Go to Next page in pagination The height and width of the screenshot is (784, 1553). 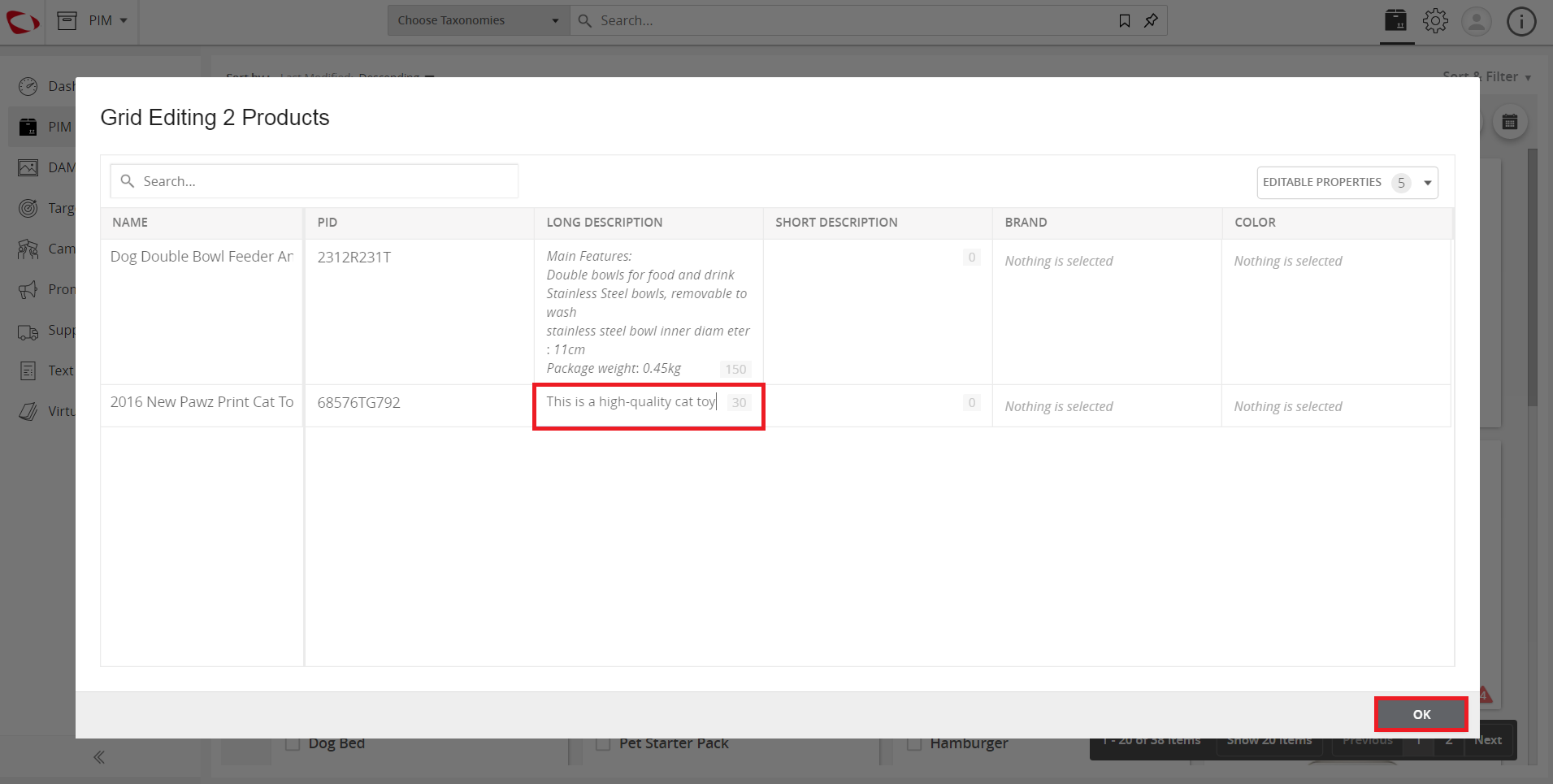point(1489,740)
